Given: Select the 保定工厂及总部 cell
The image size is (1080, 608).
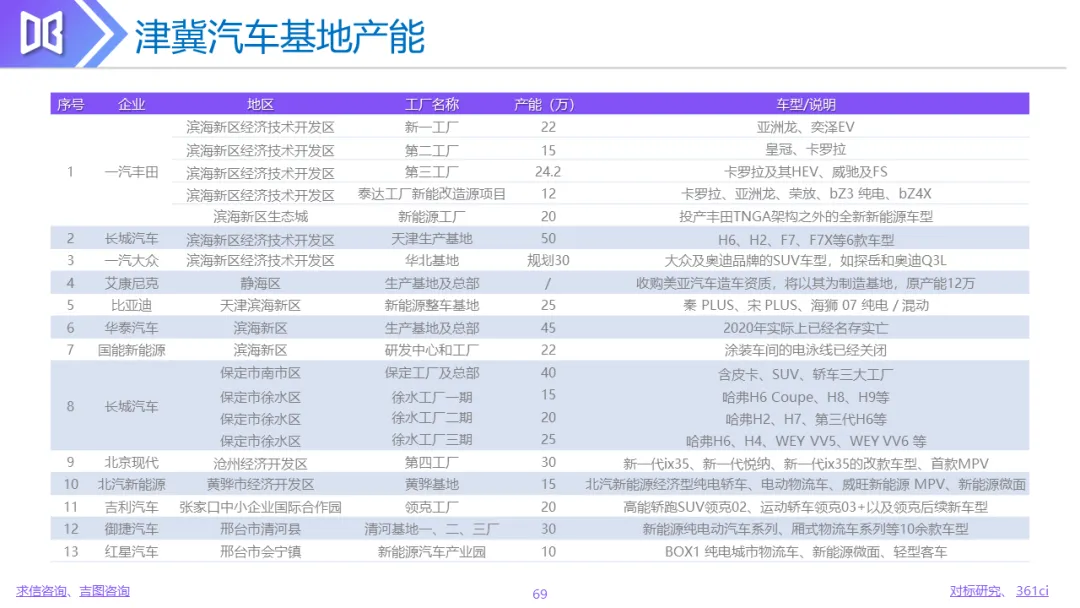Looking at the screenshot, I should point(432,373).
